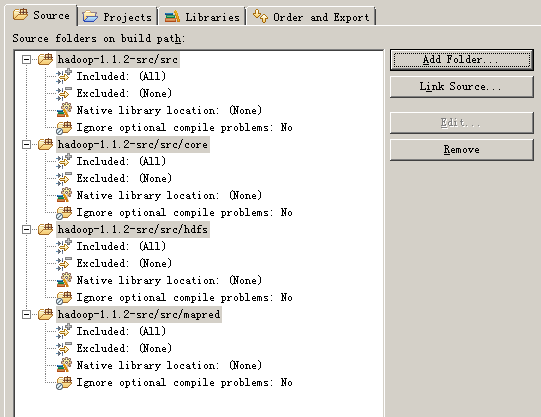Select 'Excluded: (None)' under src/mapred
The width and height of the screenshot is (541, 417).
coord(124,348)
